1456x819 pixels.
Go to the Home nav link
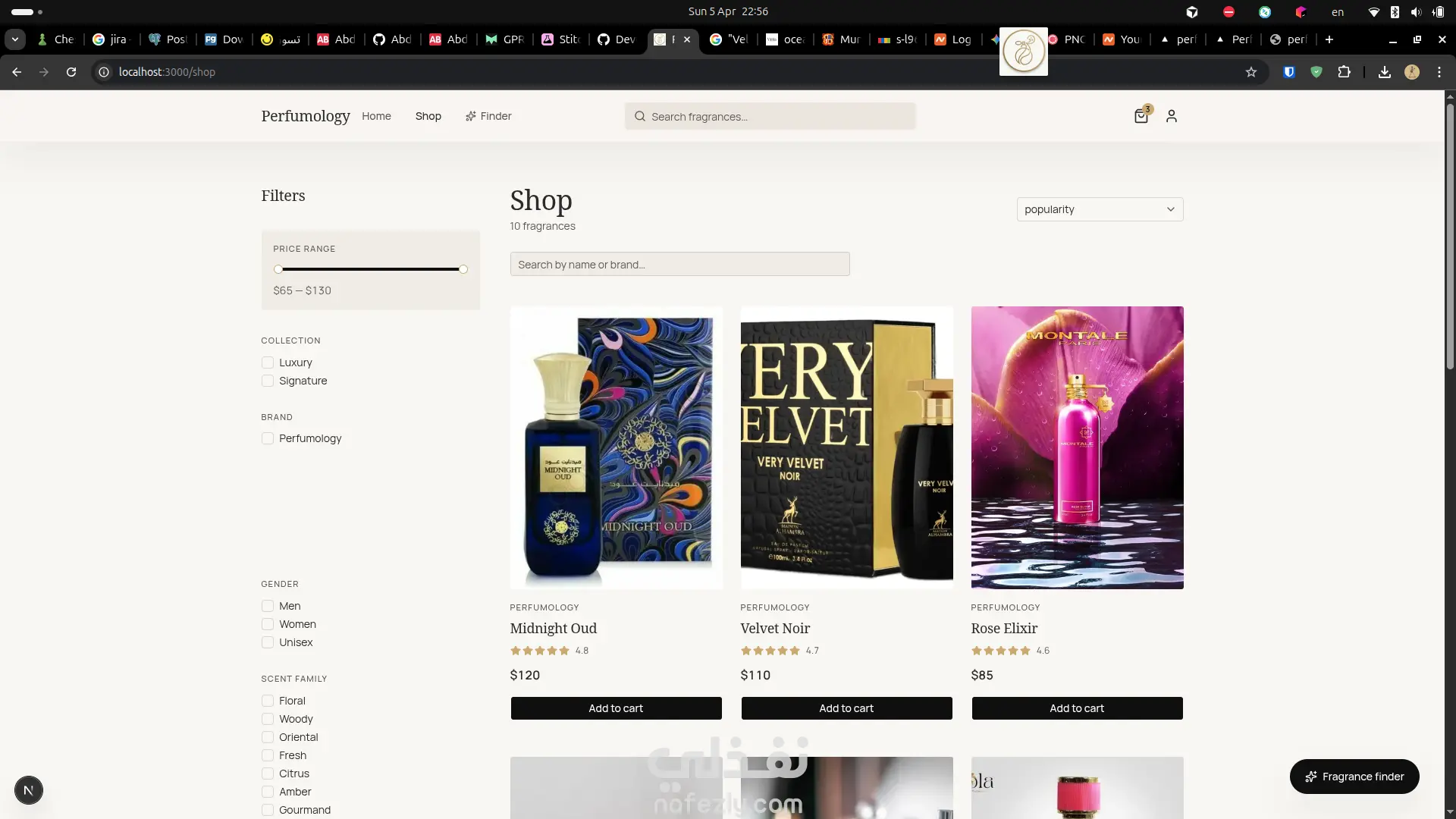tap(376, 116)
